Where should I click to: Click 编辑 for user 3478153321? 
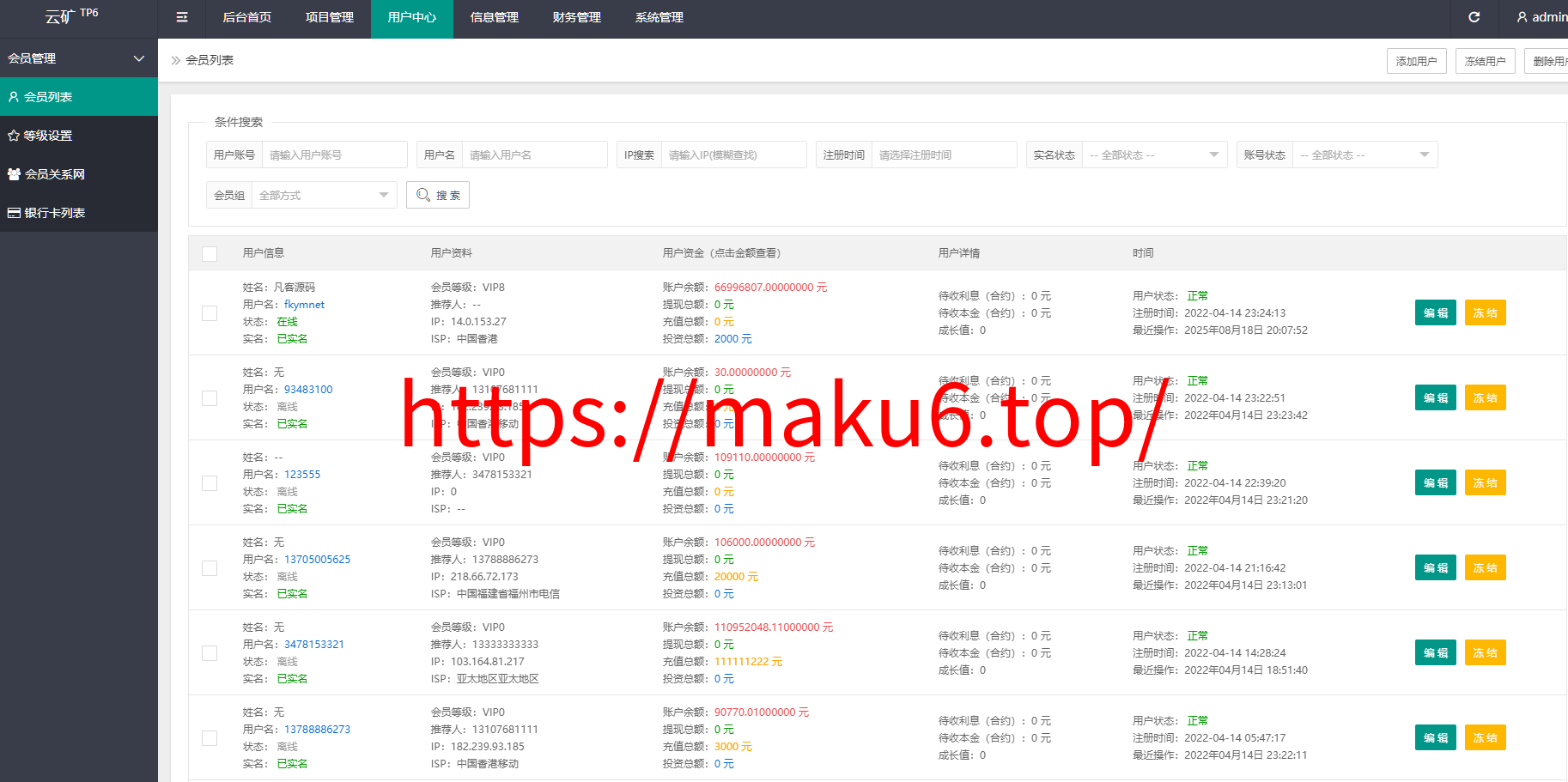1436,652
